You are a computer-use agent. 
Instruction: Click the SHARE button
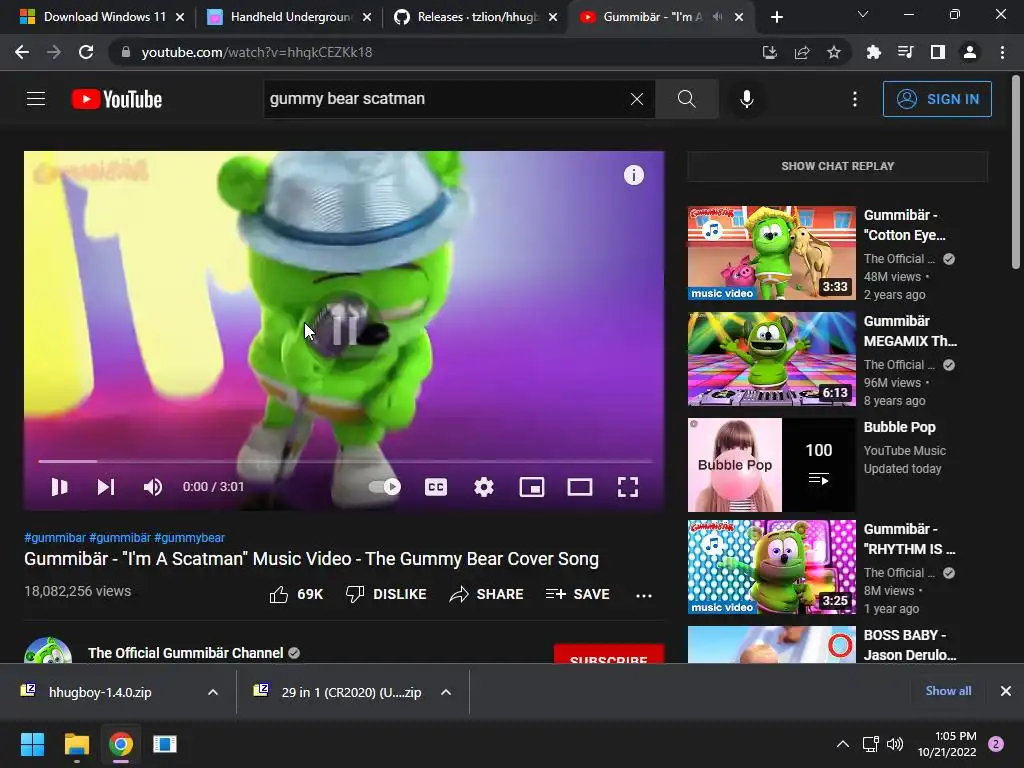click(487, 594)
